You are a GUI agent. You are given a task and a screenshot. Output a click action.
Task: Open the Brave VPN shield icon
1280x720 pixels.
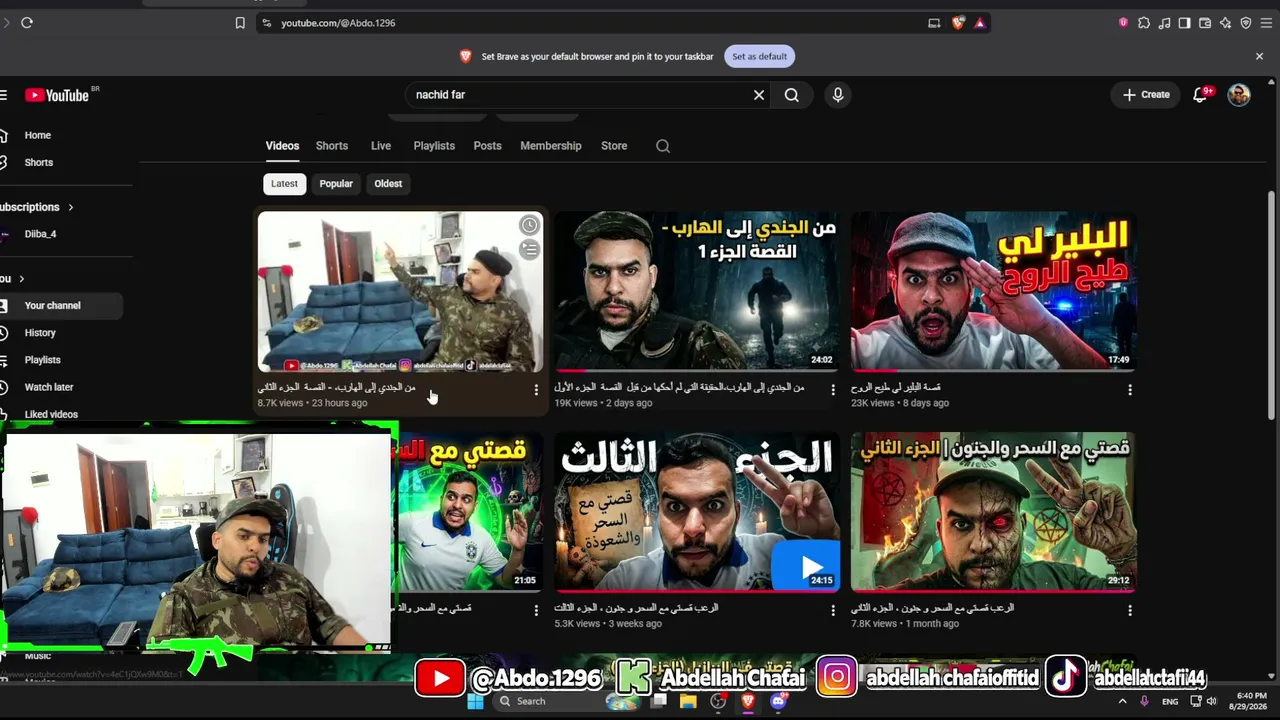click(1246, 23)
